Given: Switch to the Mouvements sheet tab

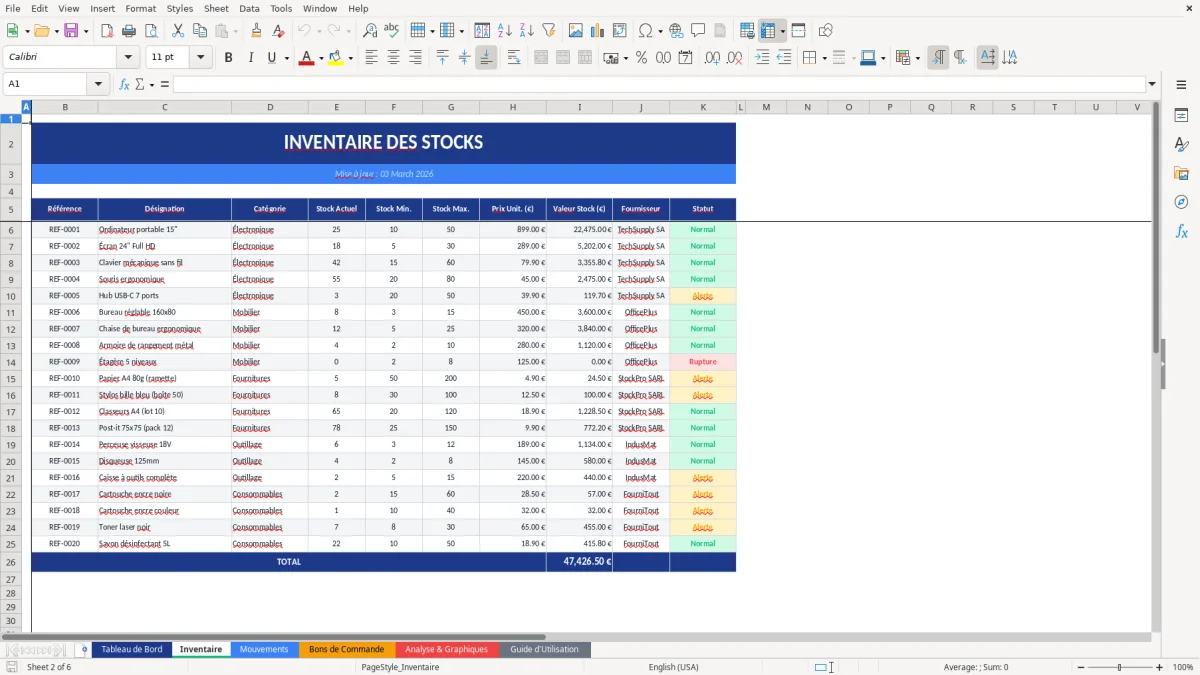Looking at the screenshot, I should (264, 649).
